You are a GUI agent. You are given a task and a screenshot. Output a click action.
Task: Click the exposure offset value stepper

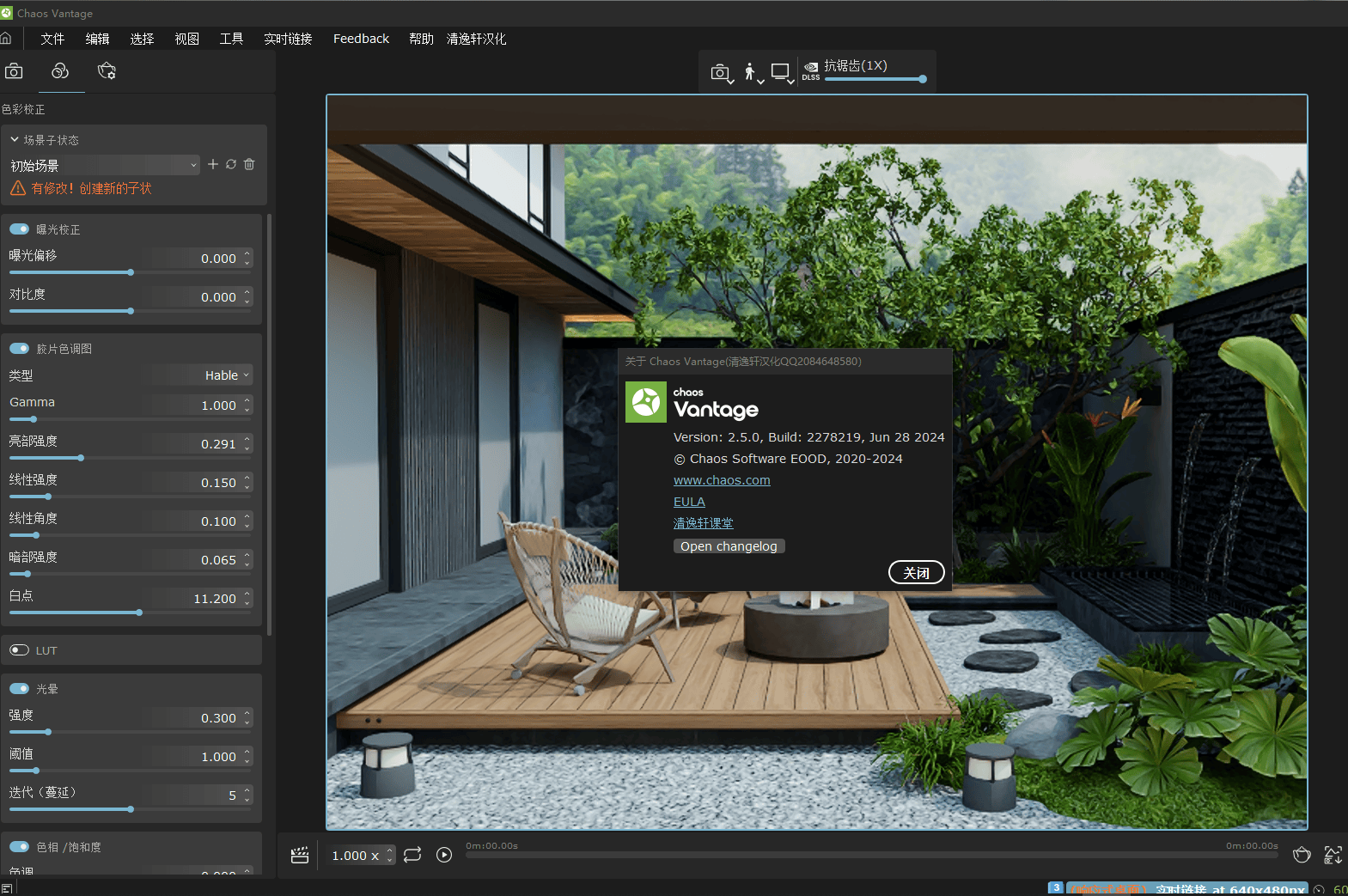point(247,258)
